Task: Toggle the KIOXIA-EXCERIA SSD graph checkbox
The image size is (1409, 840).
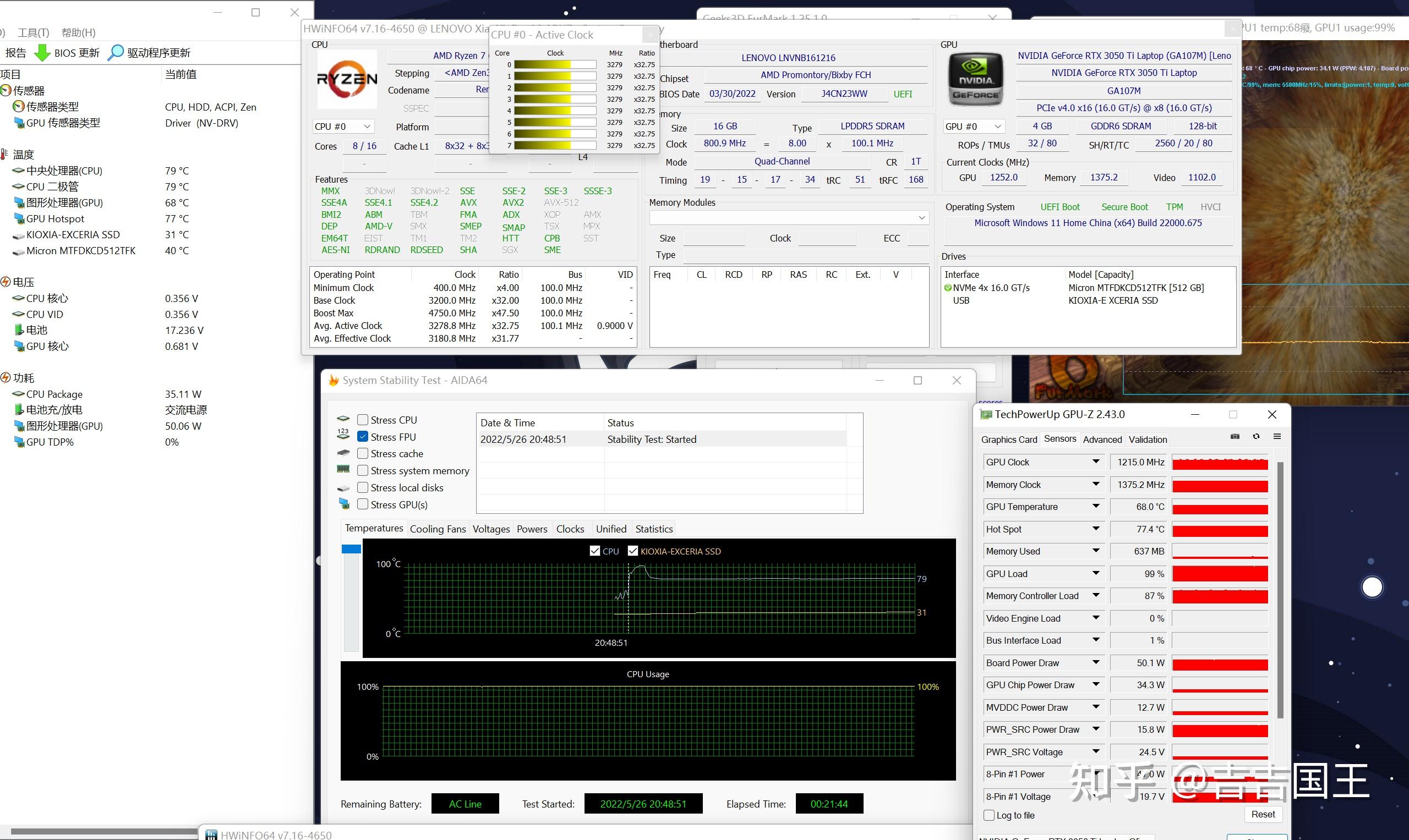Action: (x=633, y=551)
